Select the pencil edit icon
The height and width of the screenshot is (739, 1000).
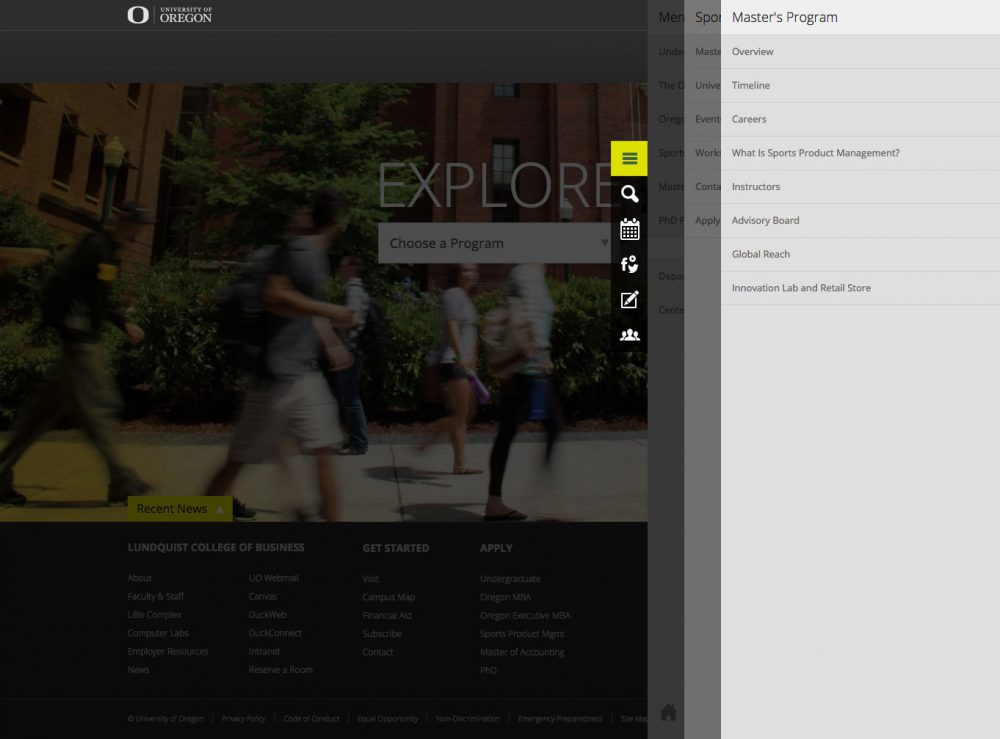pos(629,299)
